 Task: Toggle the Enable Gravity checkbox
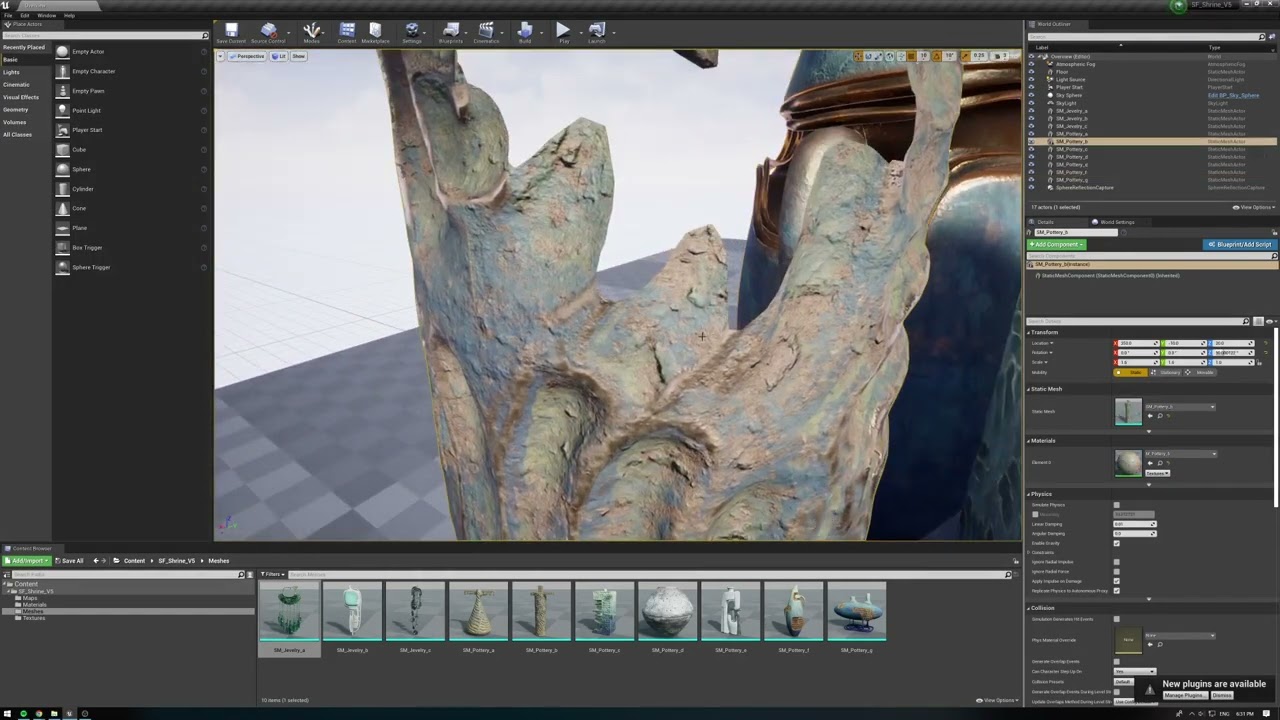[x=1117, y=543]
